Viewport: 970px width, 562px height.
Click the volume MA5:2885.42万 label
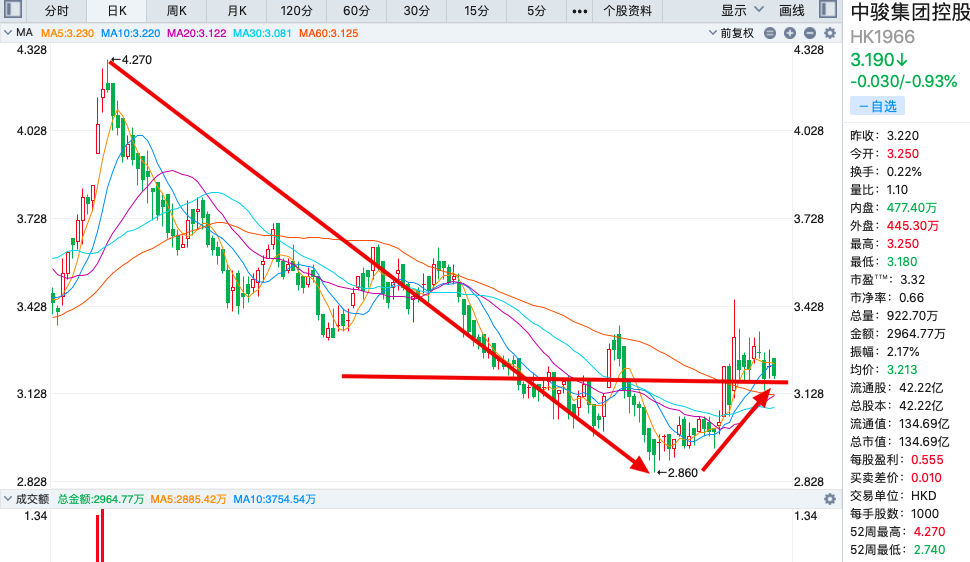189,499
